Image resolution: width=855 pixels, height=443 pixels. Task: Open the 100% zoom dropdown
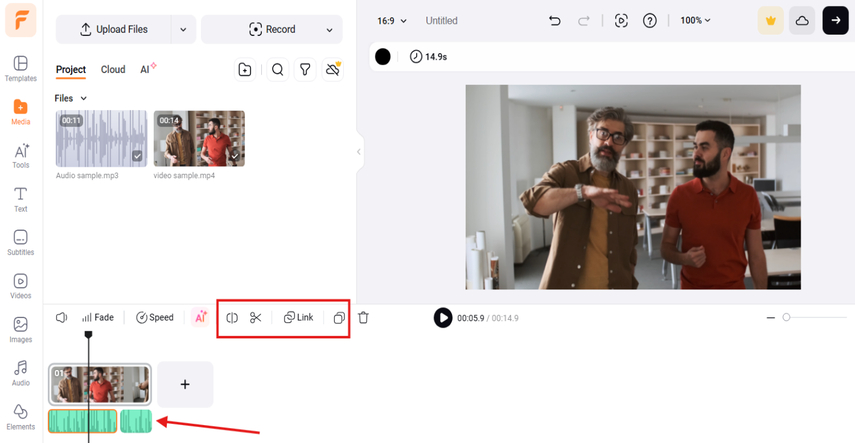[695, 21]
